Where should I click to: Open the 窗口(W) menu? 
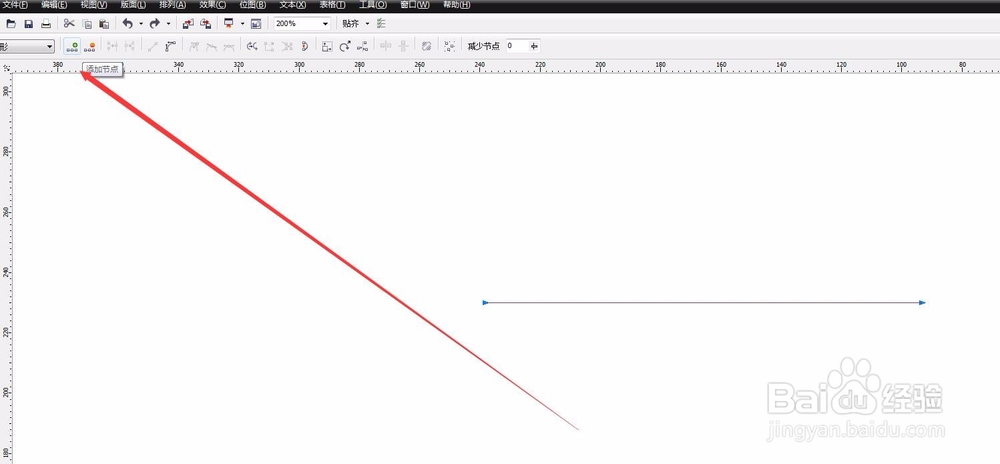click(x=415, y=4)
